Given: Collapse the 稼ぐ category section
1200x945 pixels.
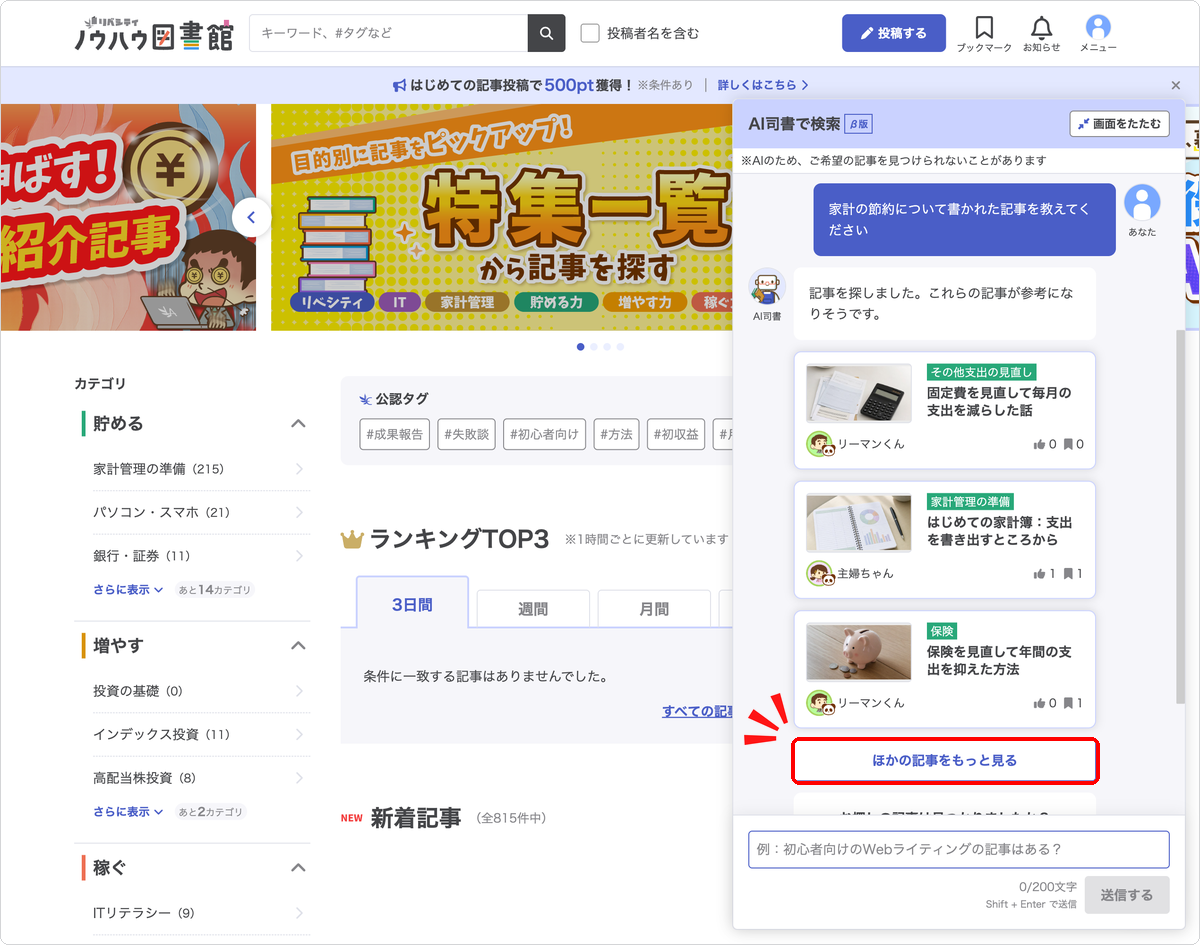Looking at the screenshot, I should pyautogui.click(x=298, y=868).
